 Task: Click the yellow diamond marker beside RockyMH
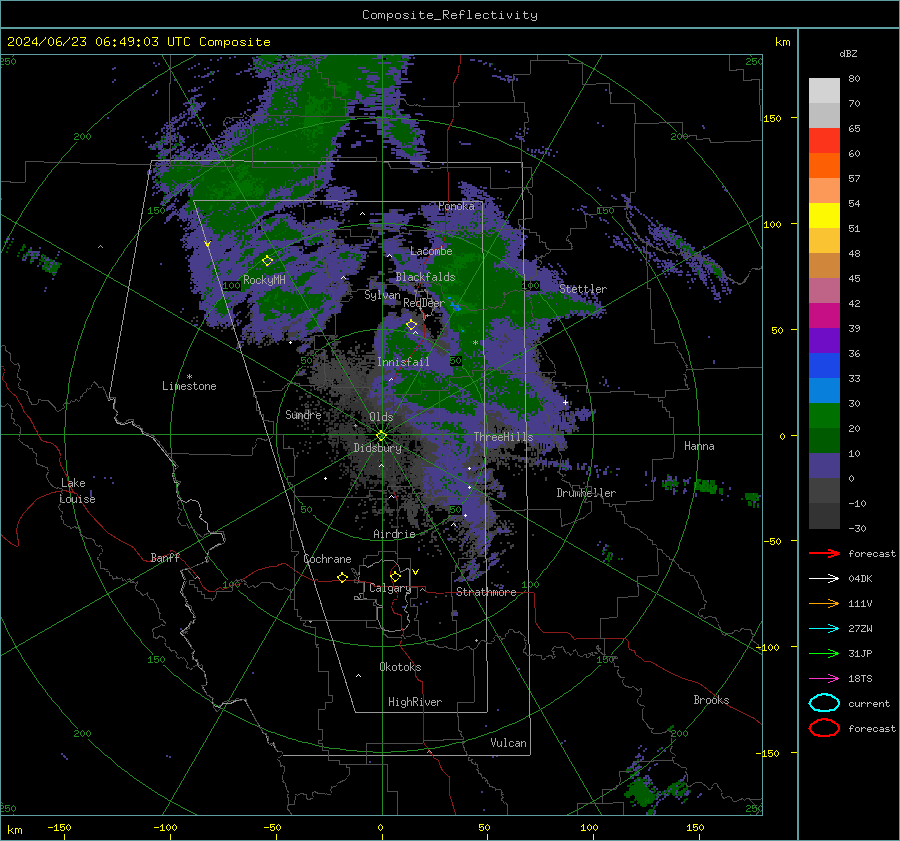tap(267, 261)
